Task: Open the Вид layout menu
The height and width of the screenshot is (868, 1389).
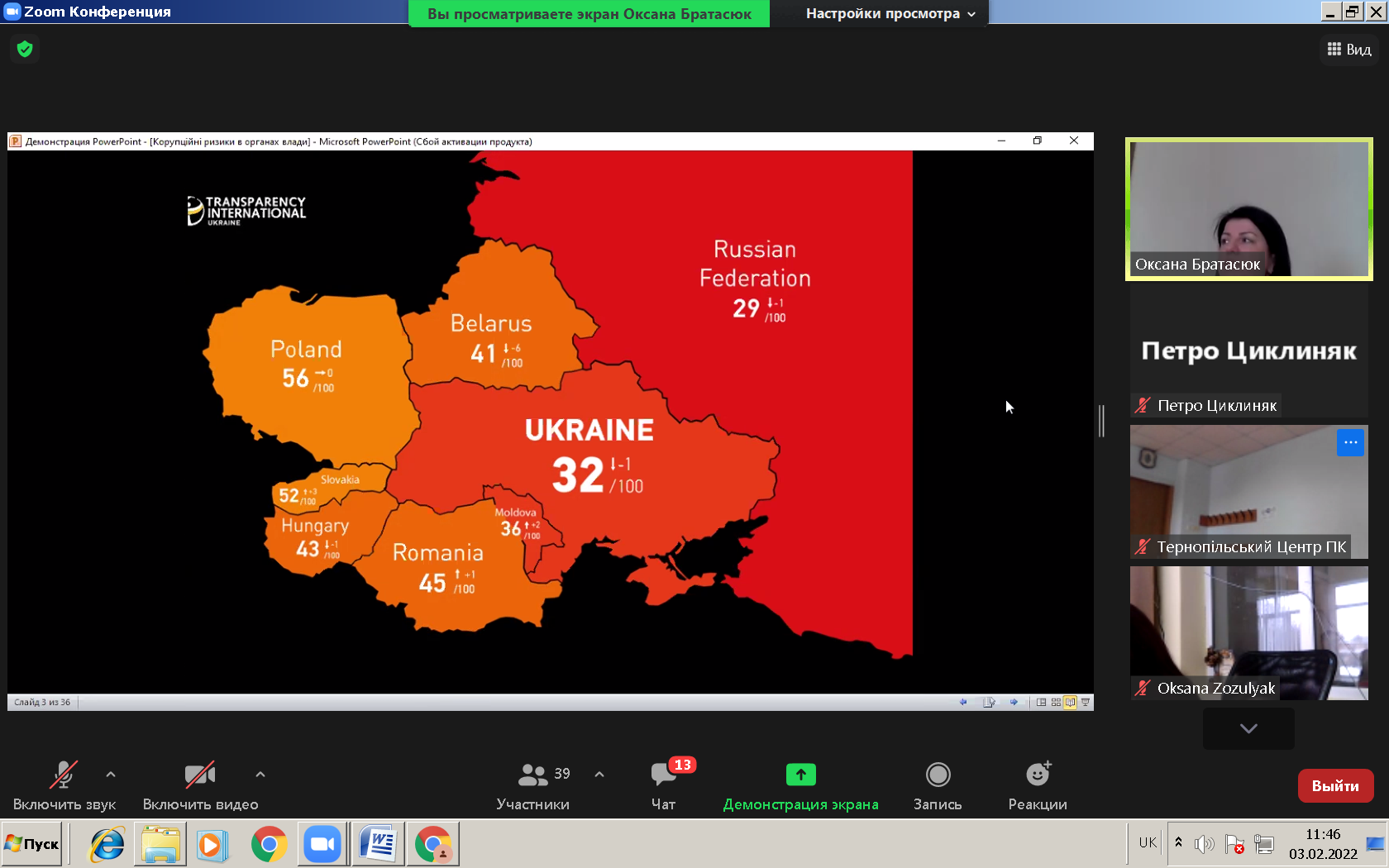Action: click(1348, 50)
